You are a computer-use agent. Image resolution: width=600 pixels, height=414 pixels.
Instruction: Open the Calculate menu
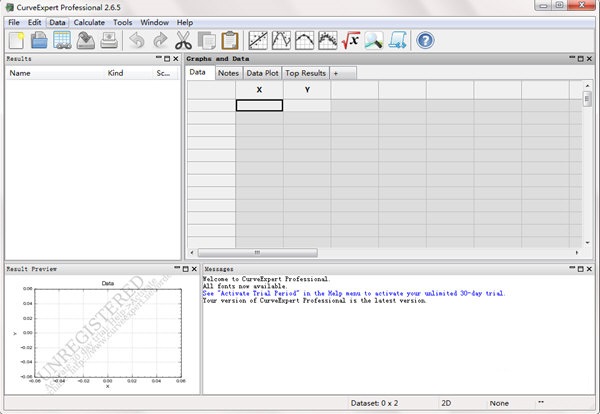pyautogui.click(x=88, y=22)
